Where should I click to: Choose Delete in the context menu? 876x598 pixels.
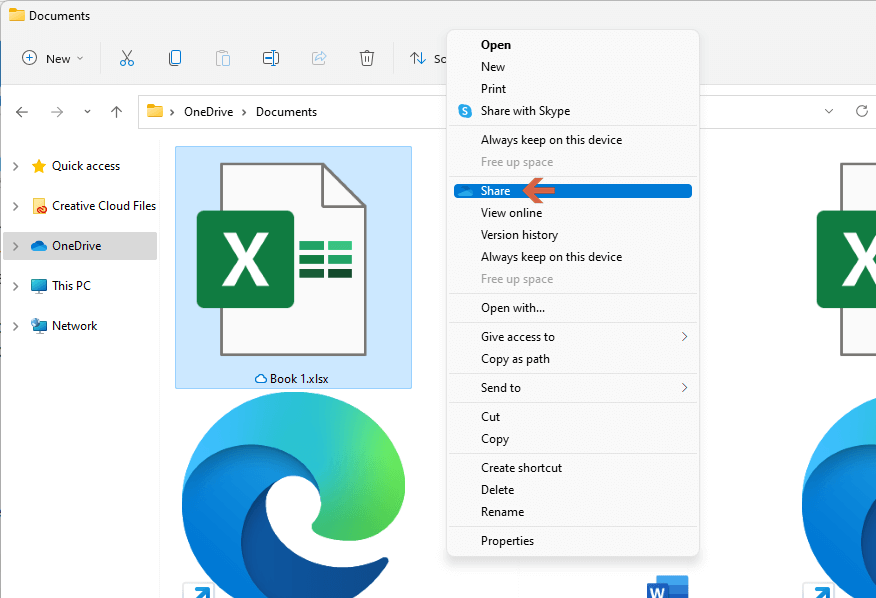tap(573, 490)
